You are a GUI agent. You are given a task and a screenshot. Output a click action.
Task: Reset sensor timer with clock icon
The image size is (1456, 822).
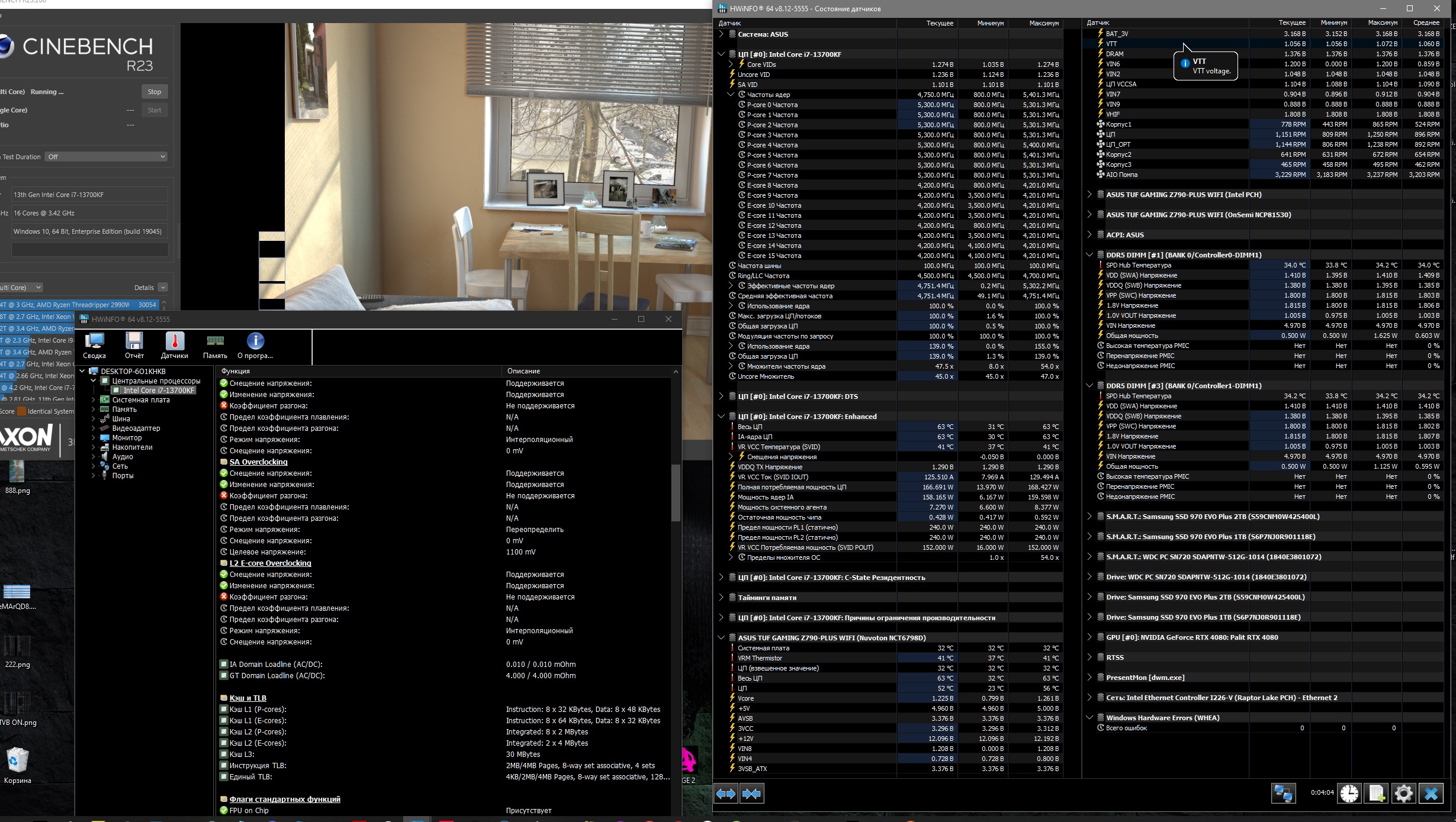(x=1349, y=794)
